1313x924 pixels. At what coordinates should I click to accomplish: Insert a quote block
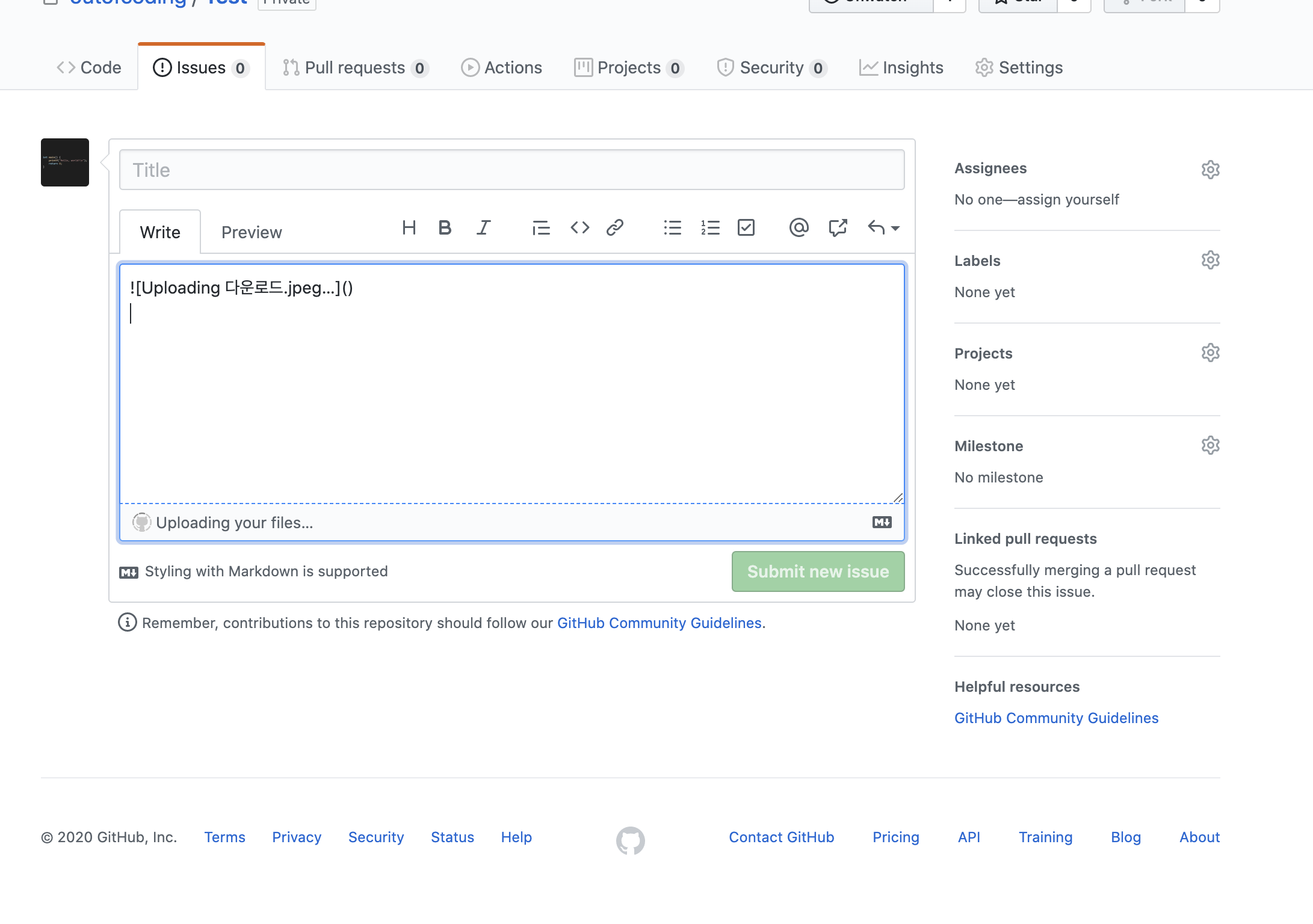(541, 228)
